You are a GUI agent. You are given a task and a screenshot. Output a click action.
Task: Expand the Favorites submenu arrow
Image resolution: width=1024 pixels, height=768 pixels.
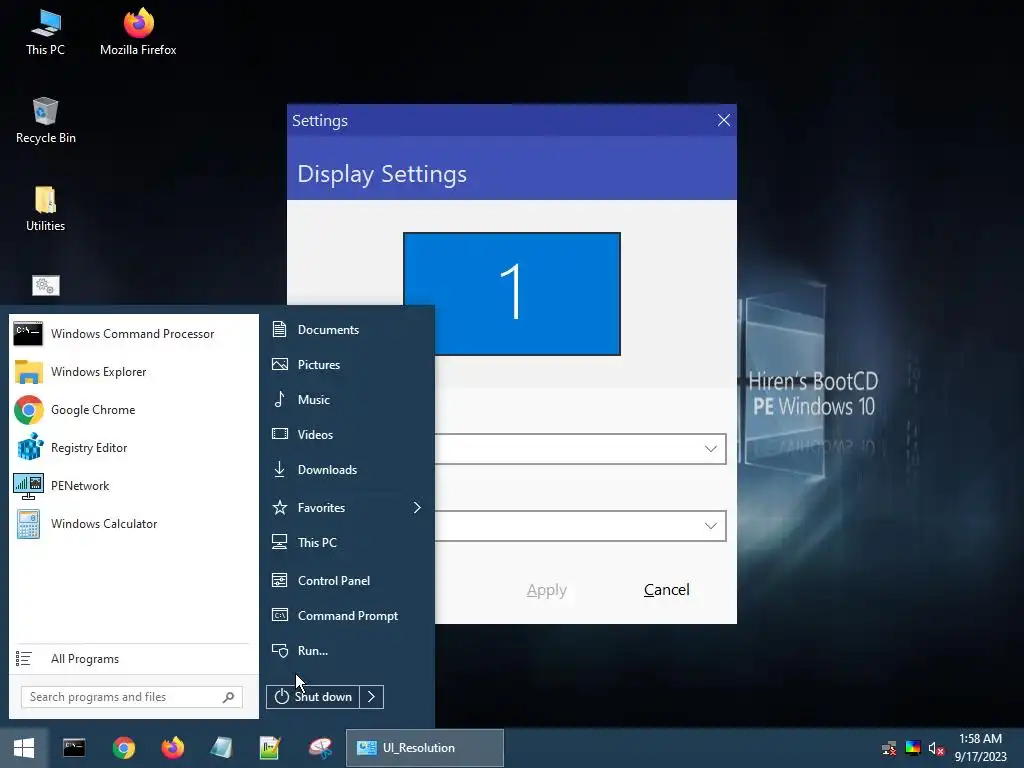pos(417,507)
